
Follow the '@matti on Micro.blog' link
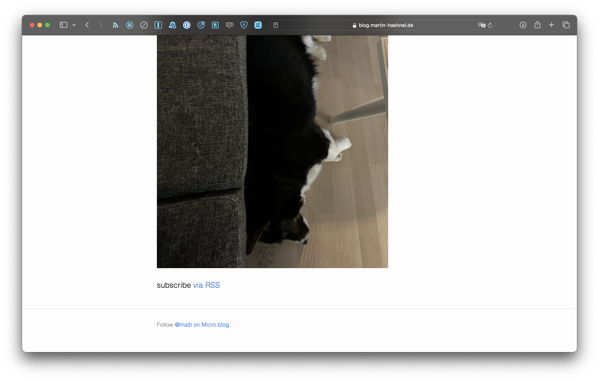(202, 324)
